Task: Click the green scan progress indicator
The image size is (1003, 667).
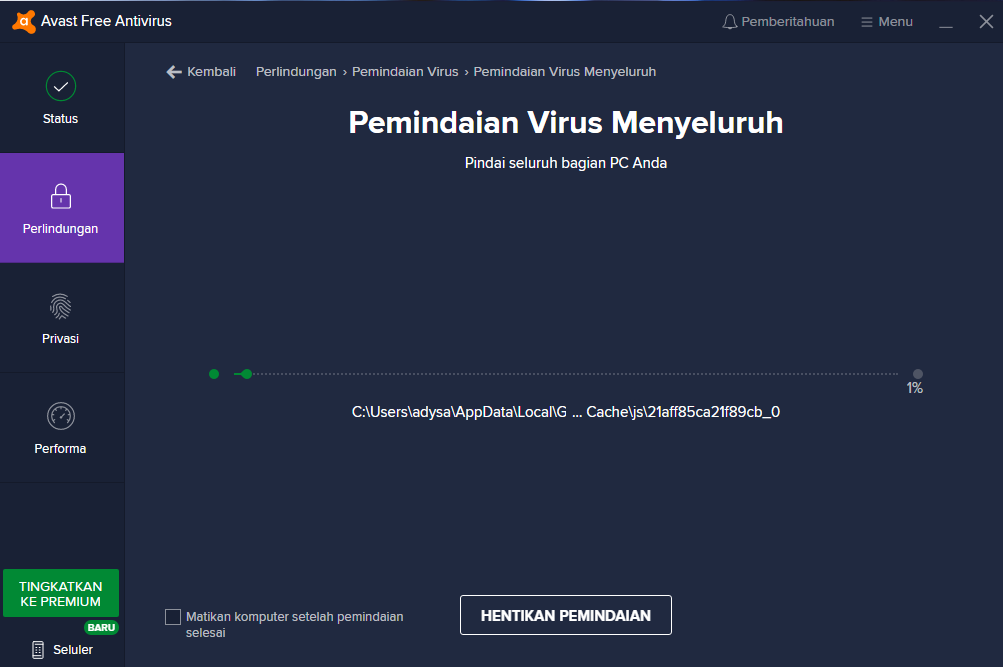Action: click(x=245, y=374)
